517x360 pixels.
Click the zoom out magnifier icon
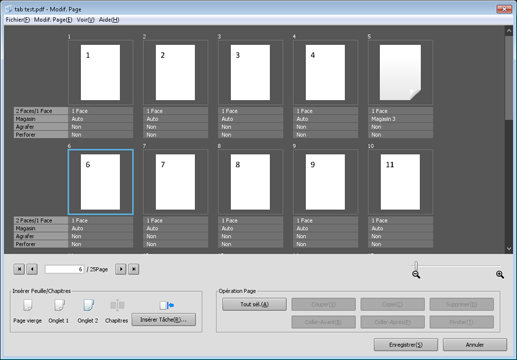tap(416, 275)
